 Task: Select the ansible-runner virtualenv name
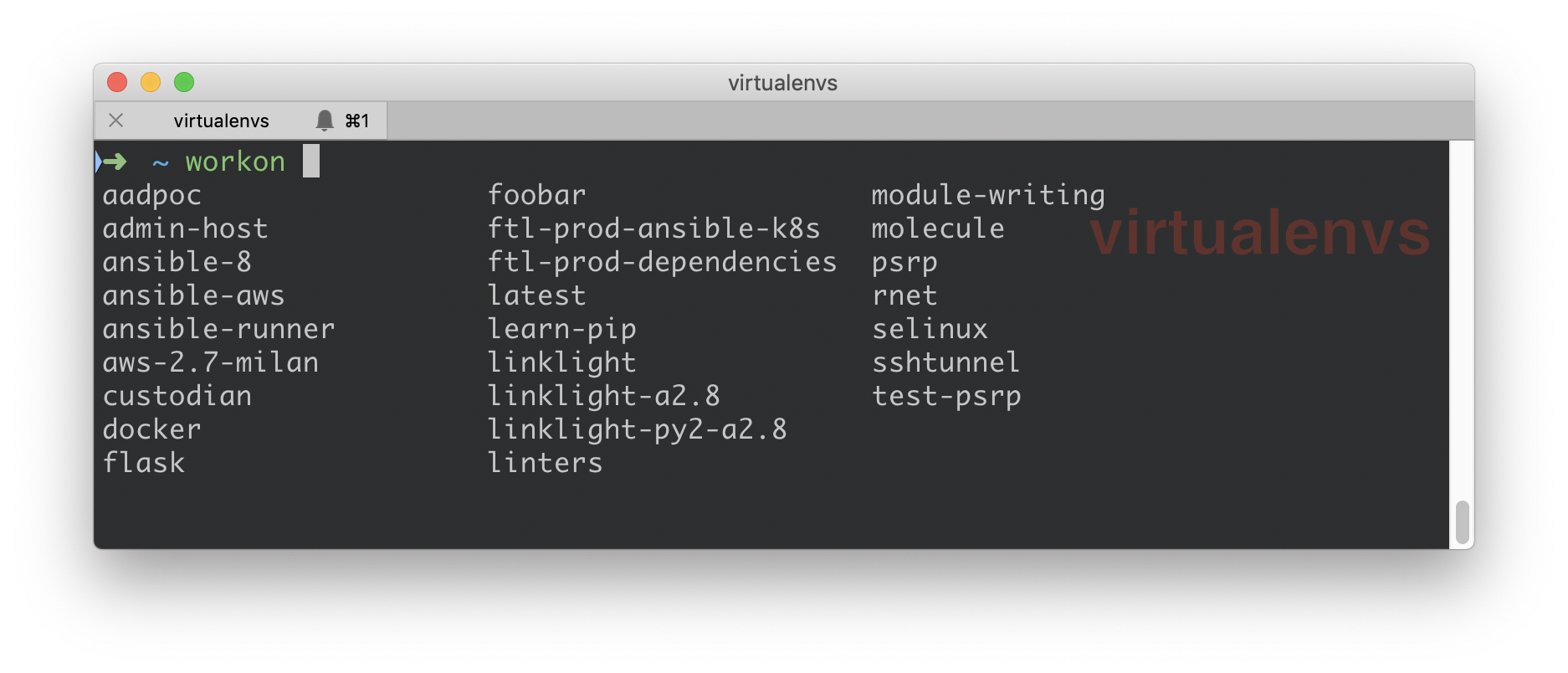(x=218, y=328)
